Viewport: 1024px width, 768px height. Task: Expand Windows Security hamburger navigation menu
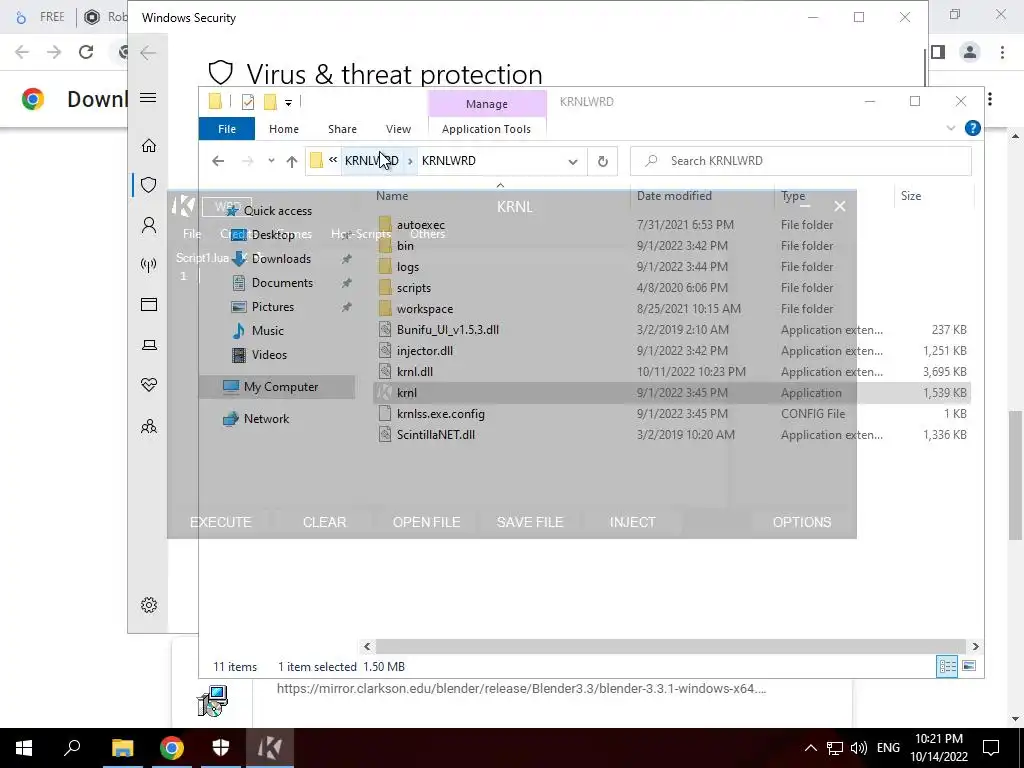148,98
